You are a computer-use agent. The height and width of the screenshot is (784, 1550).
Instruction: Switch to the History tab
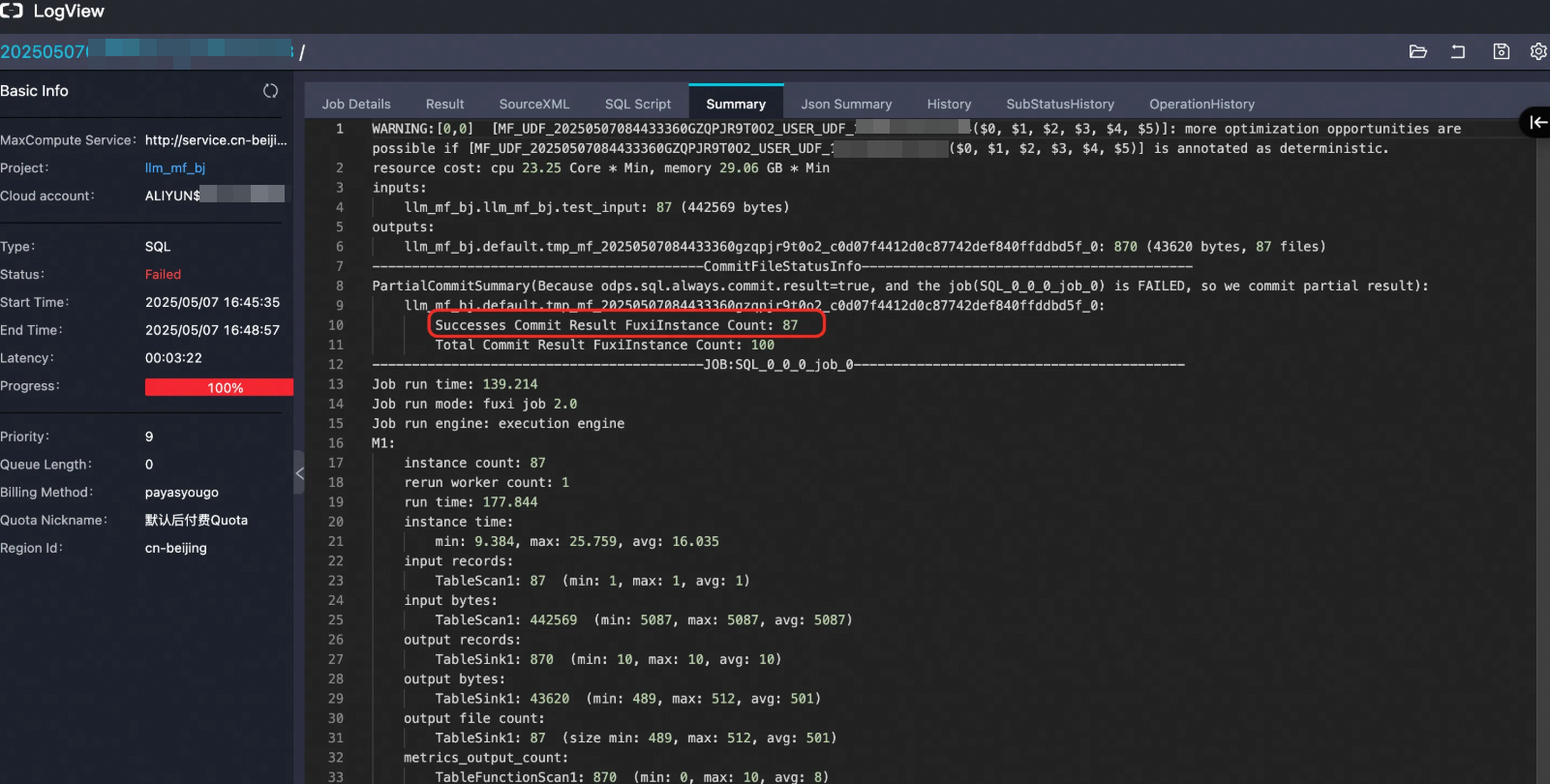click(948, 105)
